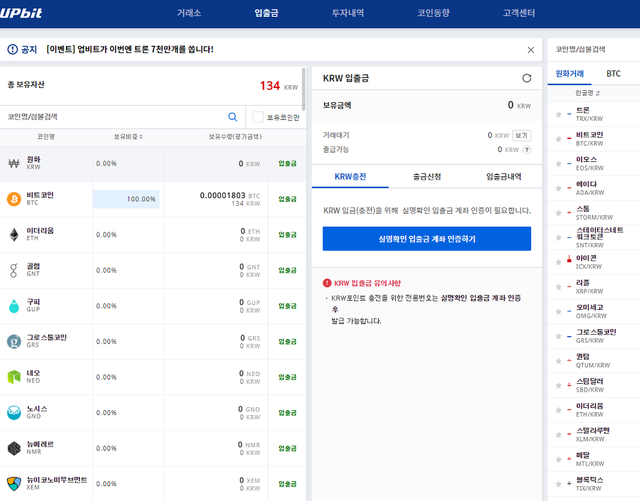This screenshot has height=501, width=640.
Task: Click 입출금 for 이더리움 ETH row
Action: point(287,234)
